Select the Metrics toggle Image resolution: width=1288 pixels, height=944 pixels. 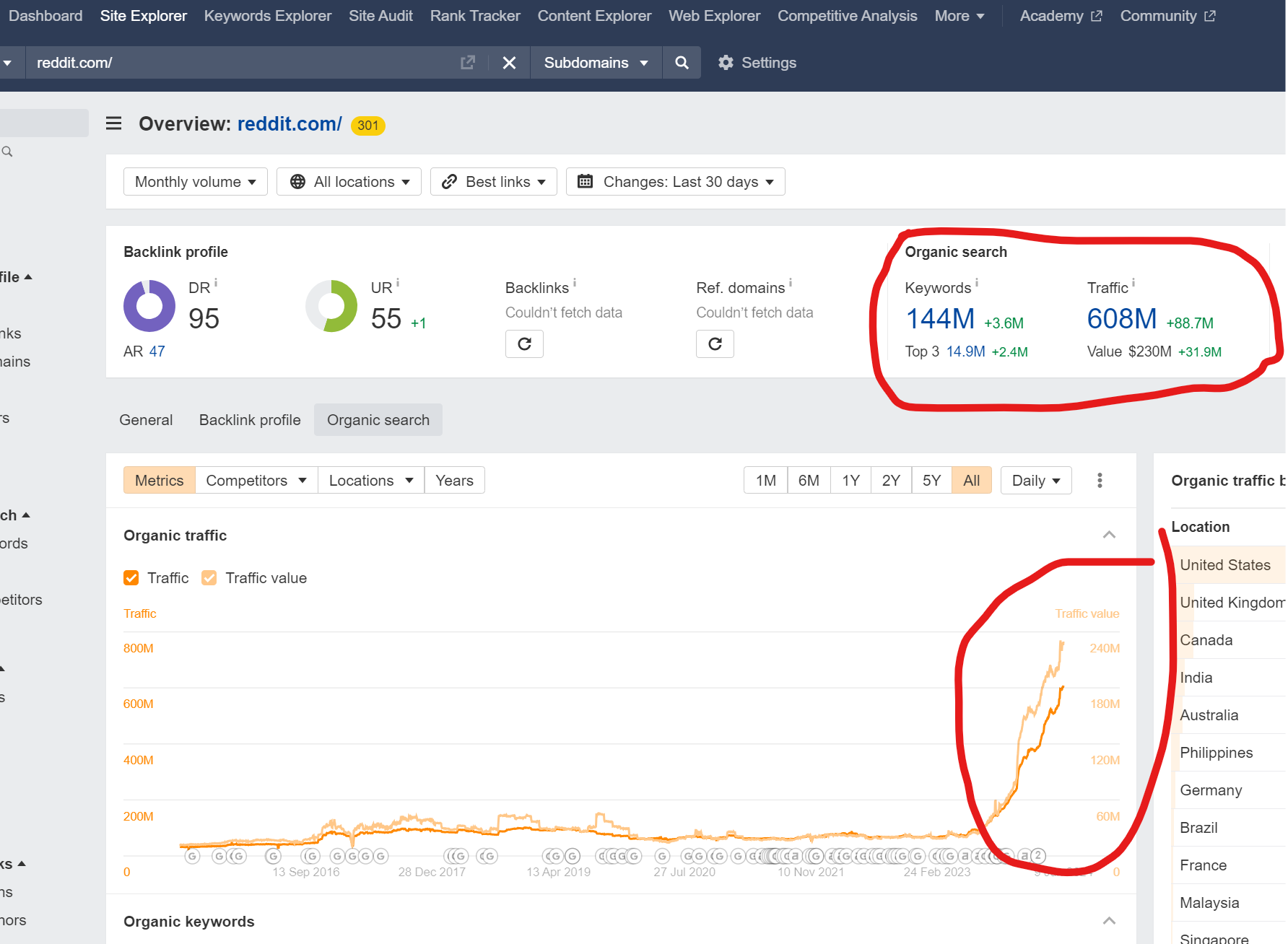click(160, 481)
